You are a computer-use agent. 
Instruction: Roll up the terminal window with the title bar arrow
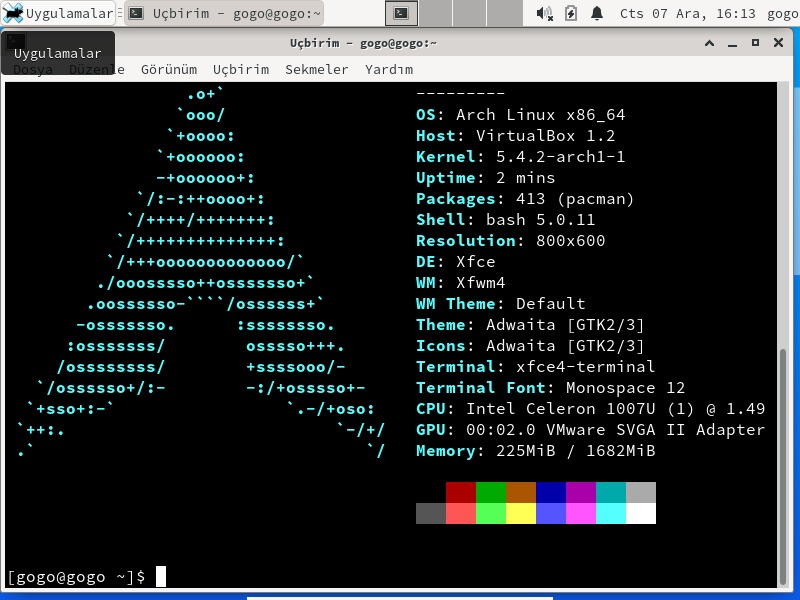point(709,43)
